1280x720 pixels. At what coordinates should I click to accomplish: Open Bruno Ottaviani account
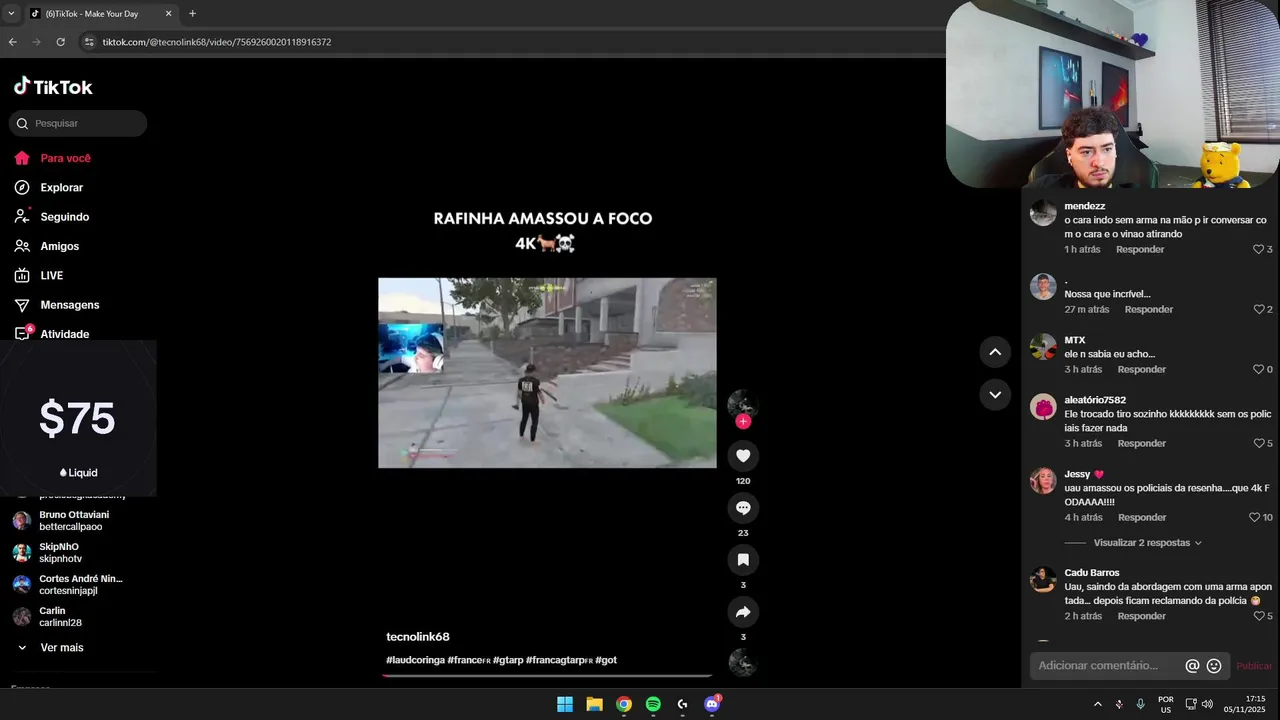68,521
